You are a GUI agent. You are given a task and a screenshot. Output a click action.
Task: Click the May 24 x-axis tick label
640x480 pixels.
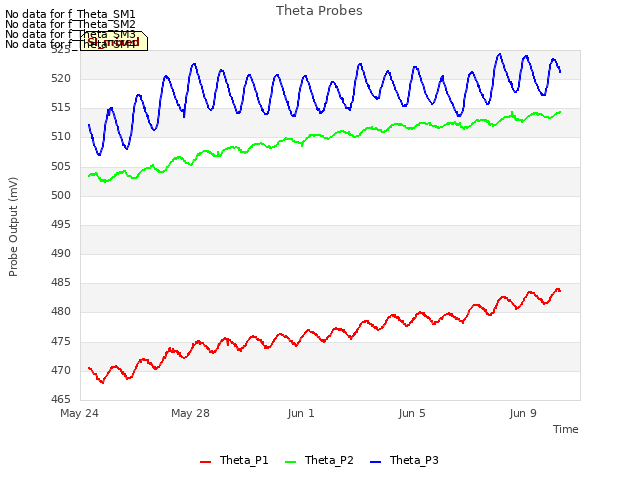[x=79, y=413]
